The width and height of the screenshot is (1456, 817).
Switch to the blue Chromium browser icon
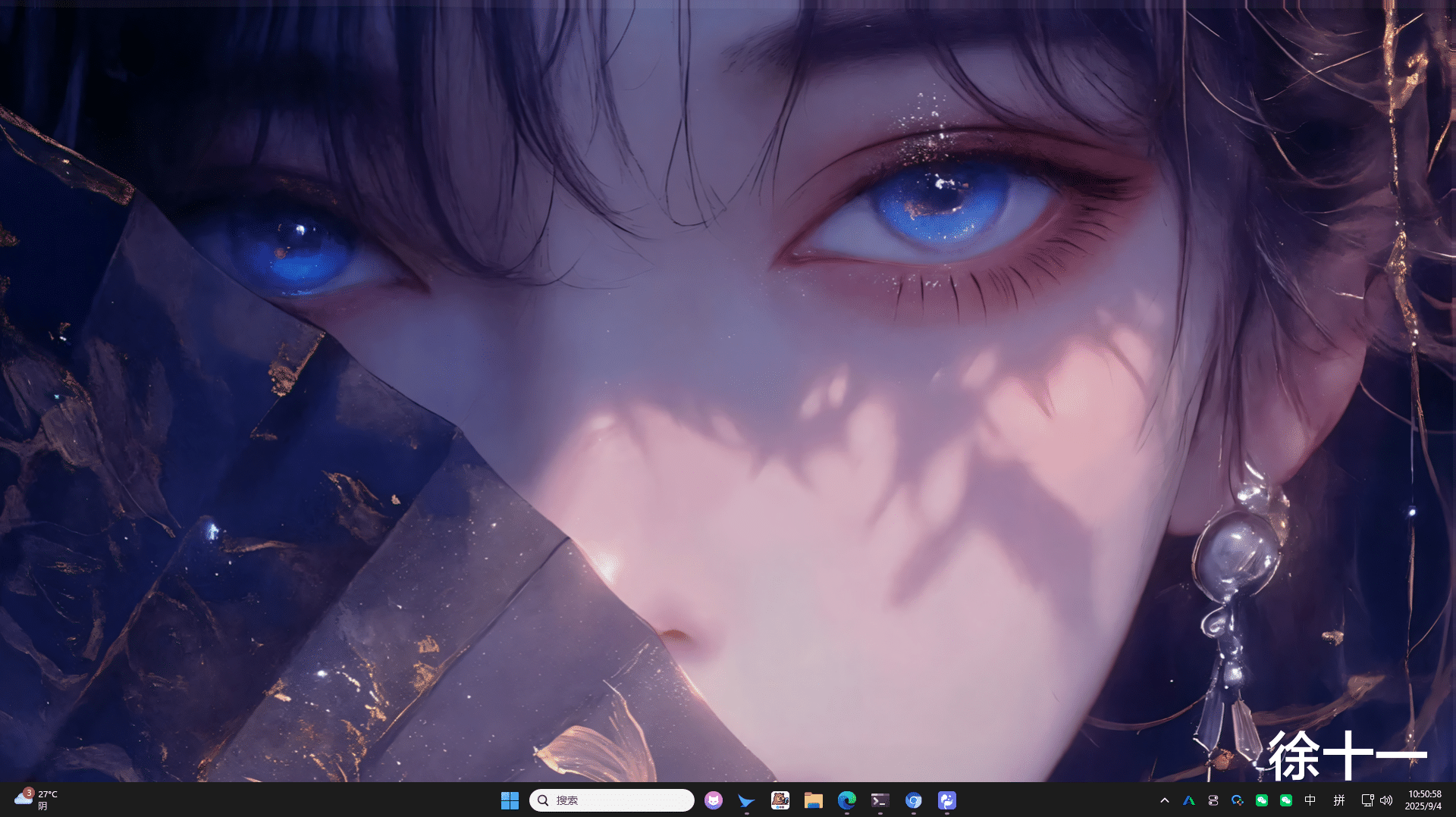click(x=914, y=800)
